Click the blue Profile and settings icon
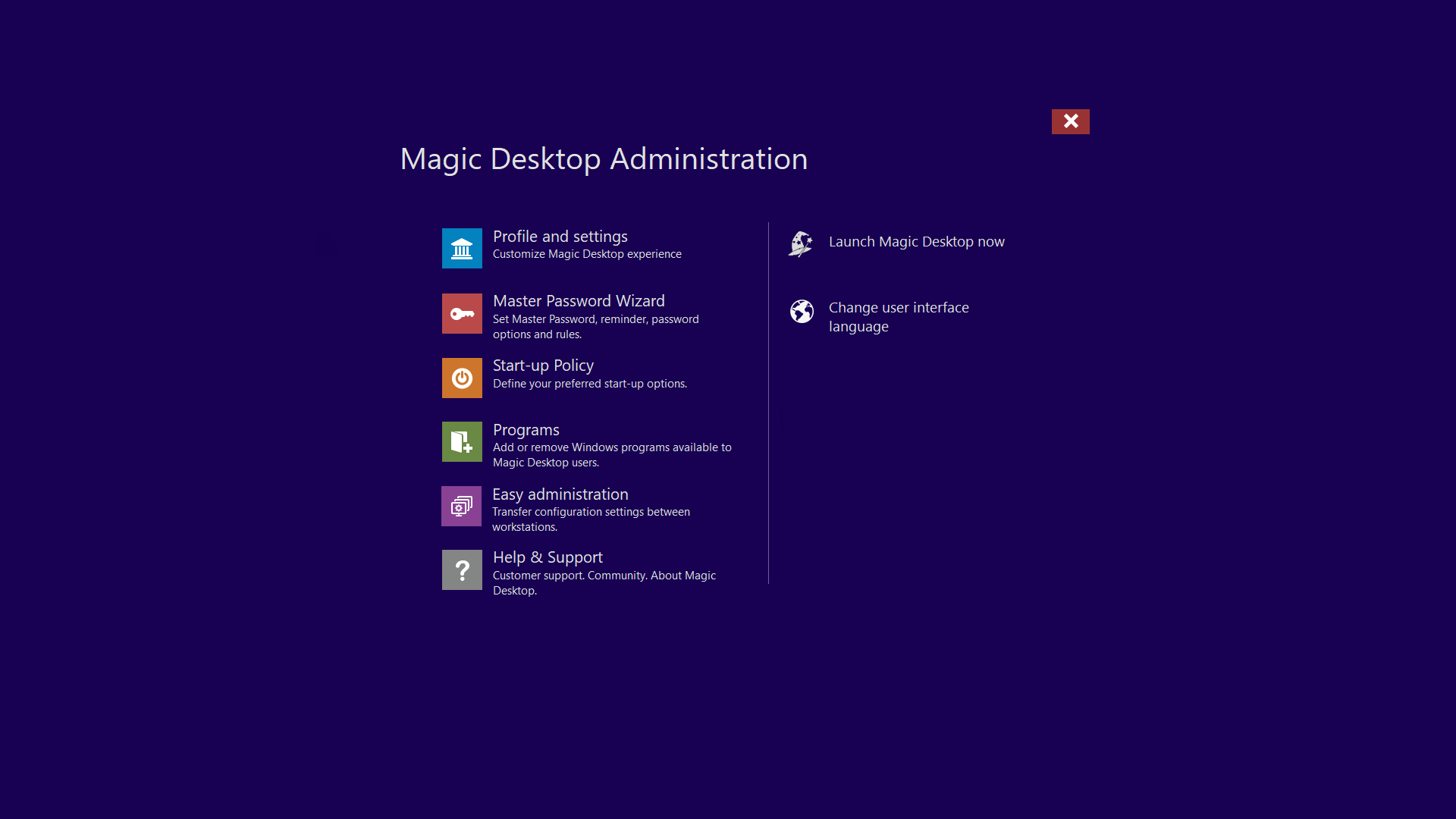This screenshot has width=1456, height=819. [462, 248]
